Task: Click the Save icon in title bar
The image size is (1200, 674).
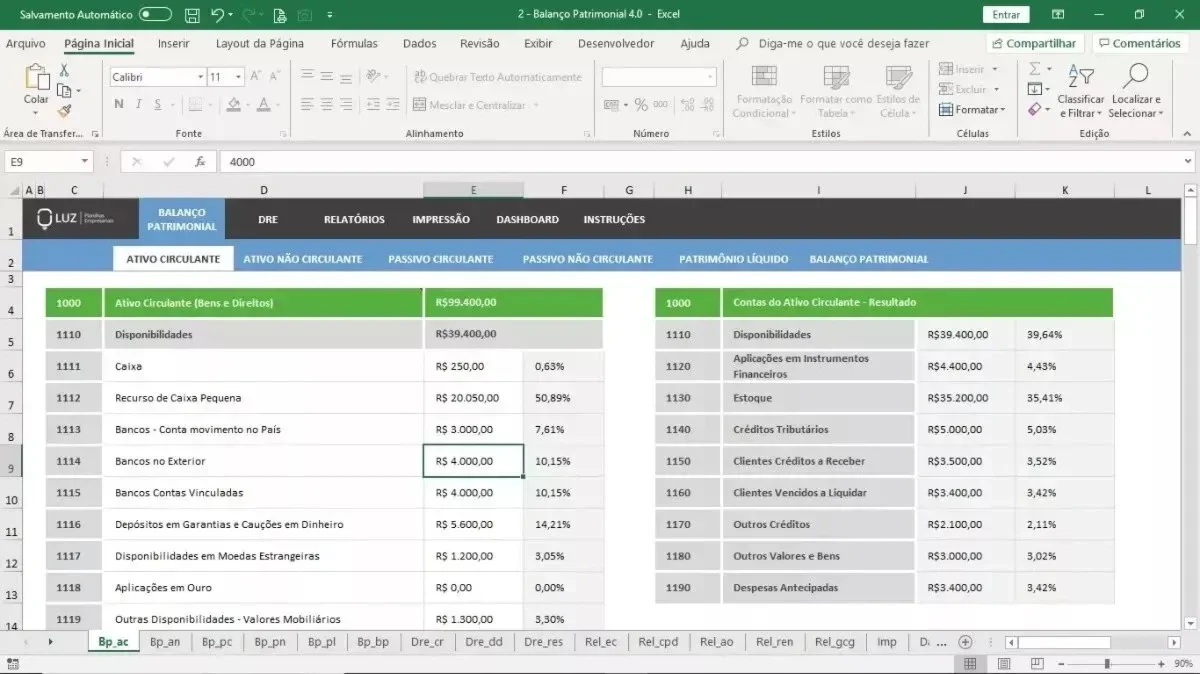Action: [192, 15]
